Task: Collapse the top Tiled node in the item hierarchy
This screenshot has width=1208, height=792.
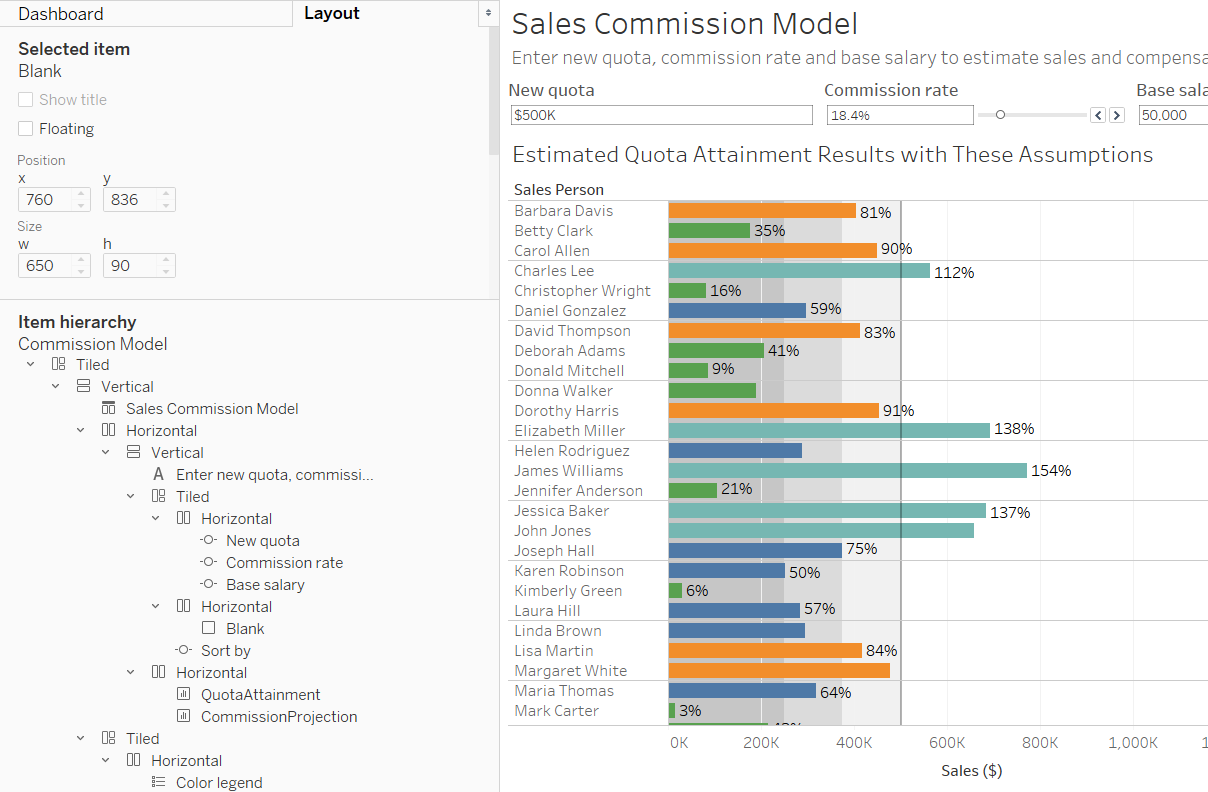Action: [x=30, y=363]
